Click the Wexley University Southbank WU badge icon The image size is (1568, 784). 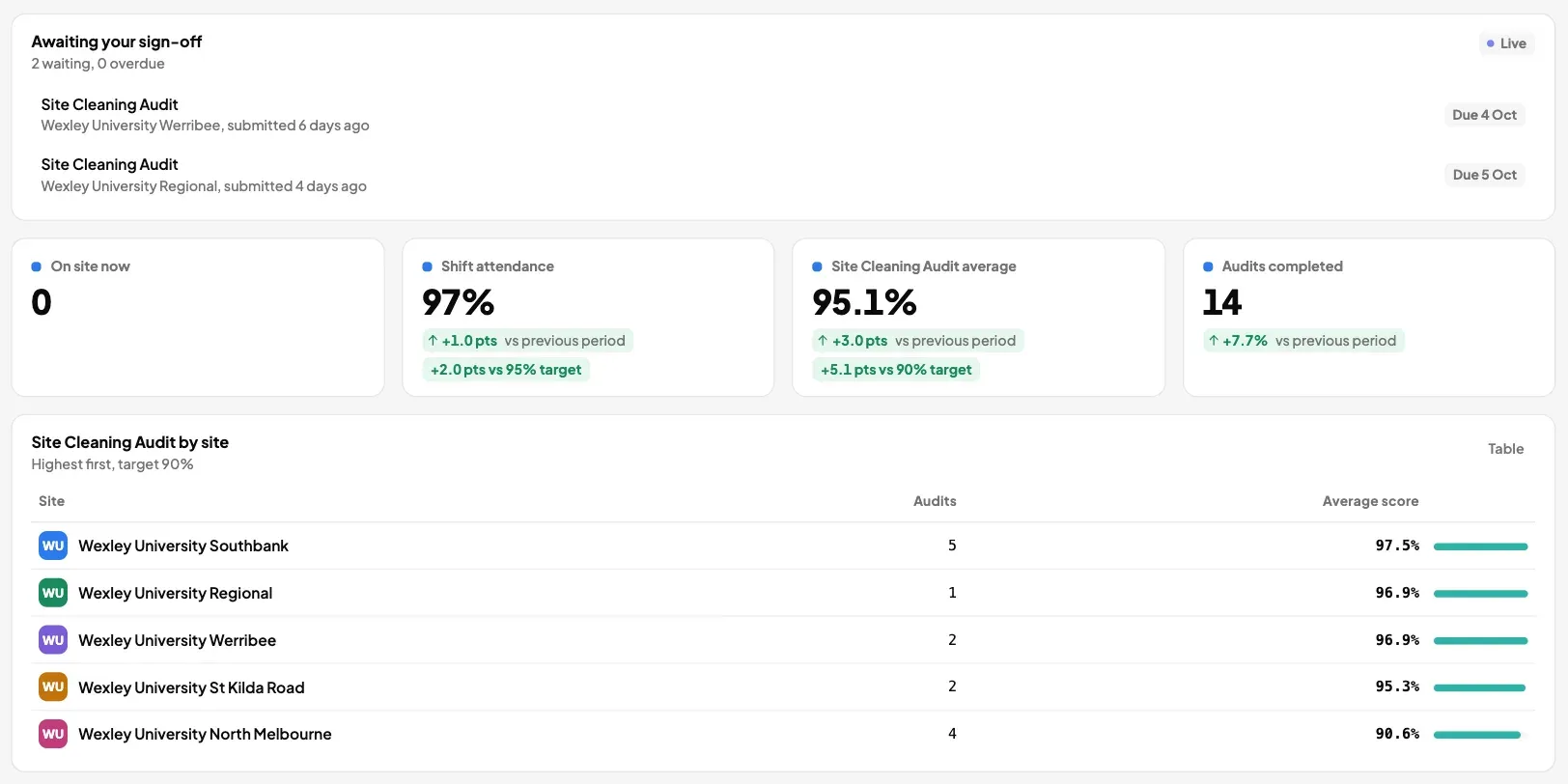(53, 546)
